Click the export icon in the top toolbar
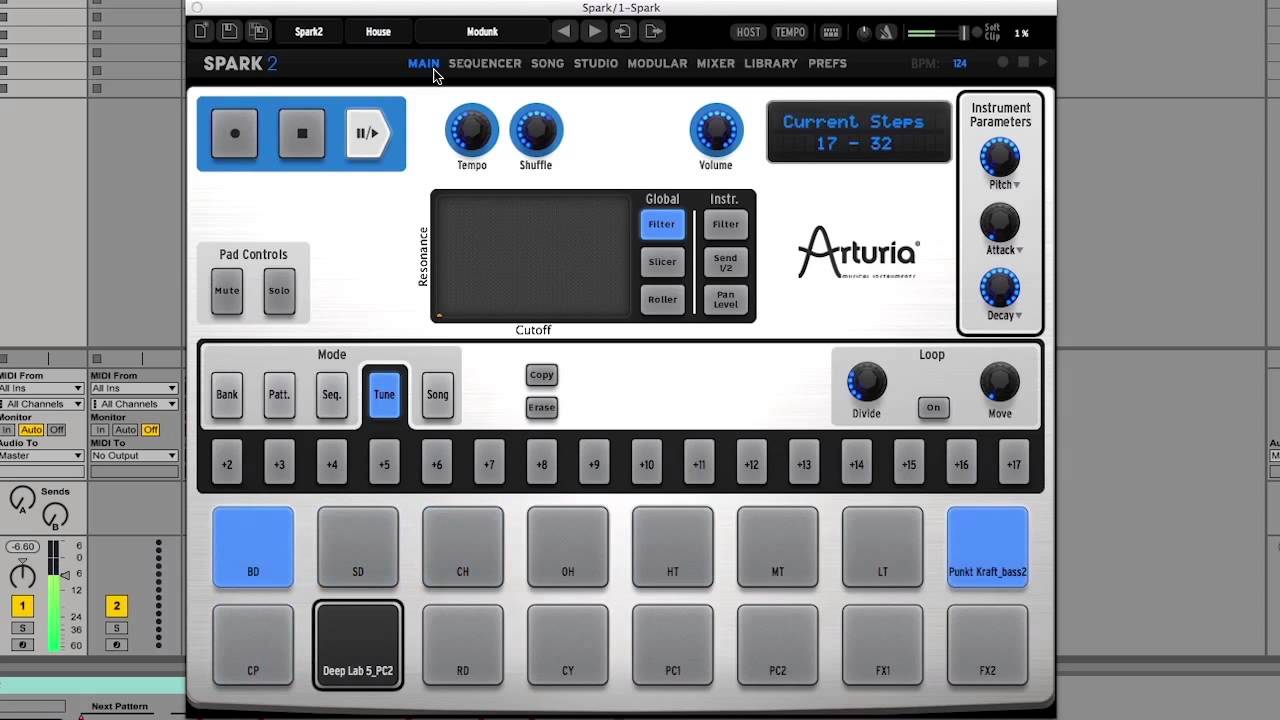Image resolution: width=1280 pixels, height=720 pixels. point(653,32)
